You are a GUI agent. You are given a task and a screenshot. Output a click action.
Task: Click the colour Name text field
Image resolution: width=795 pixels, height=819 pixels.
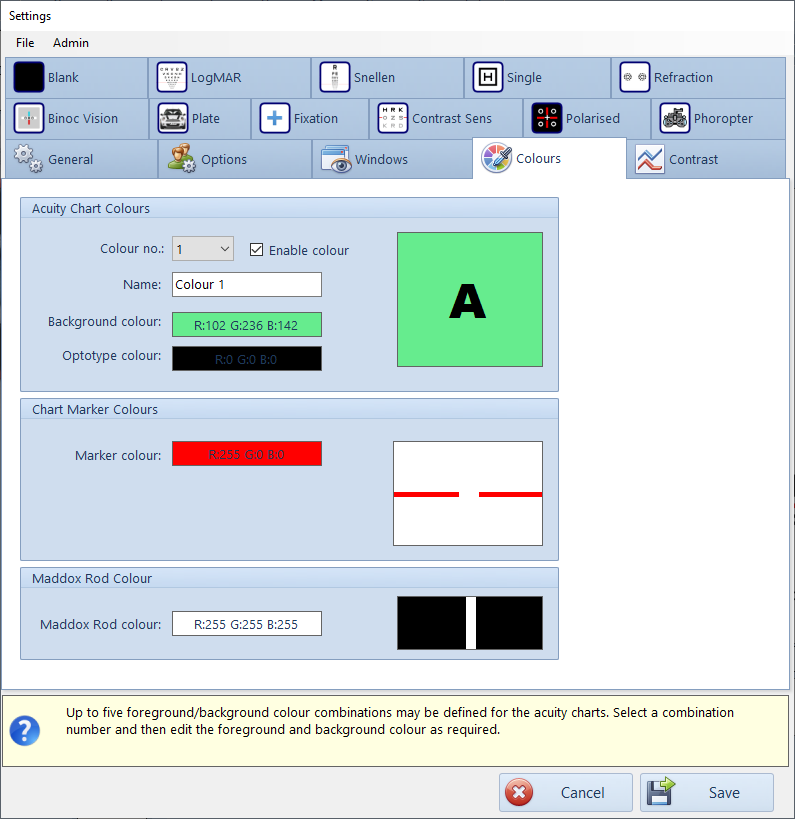[x=247, y=284]
